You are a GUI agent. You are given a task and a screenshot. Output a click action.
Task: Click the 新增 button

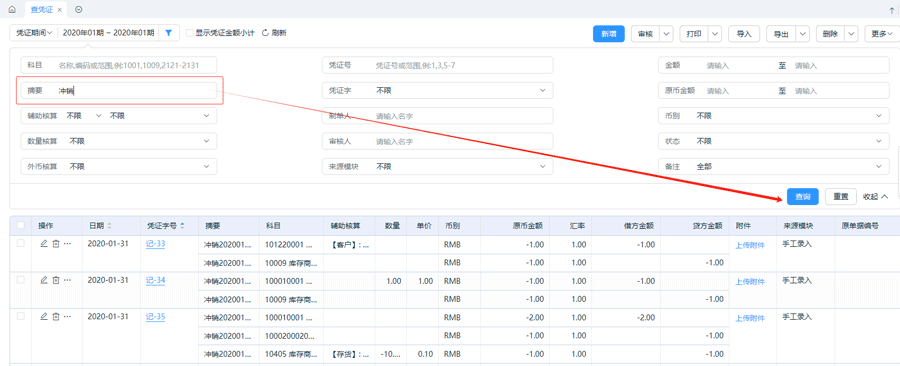coord(608,34)
